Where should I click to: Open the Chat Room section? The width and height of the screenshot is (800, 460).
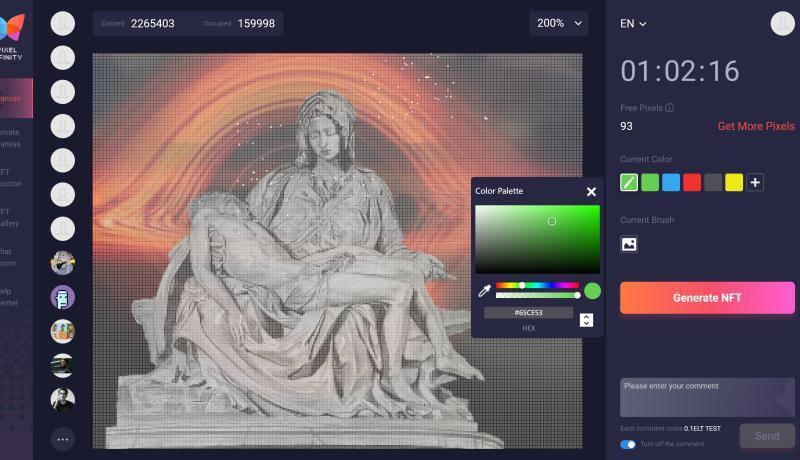8,258
